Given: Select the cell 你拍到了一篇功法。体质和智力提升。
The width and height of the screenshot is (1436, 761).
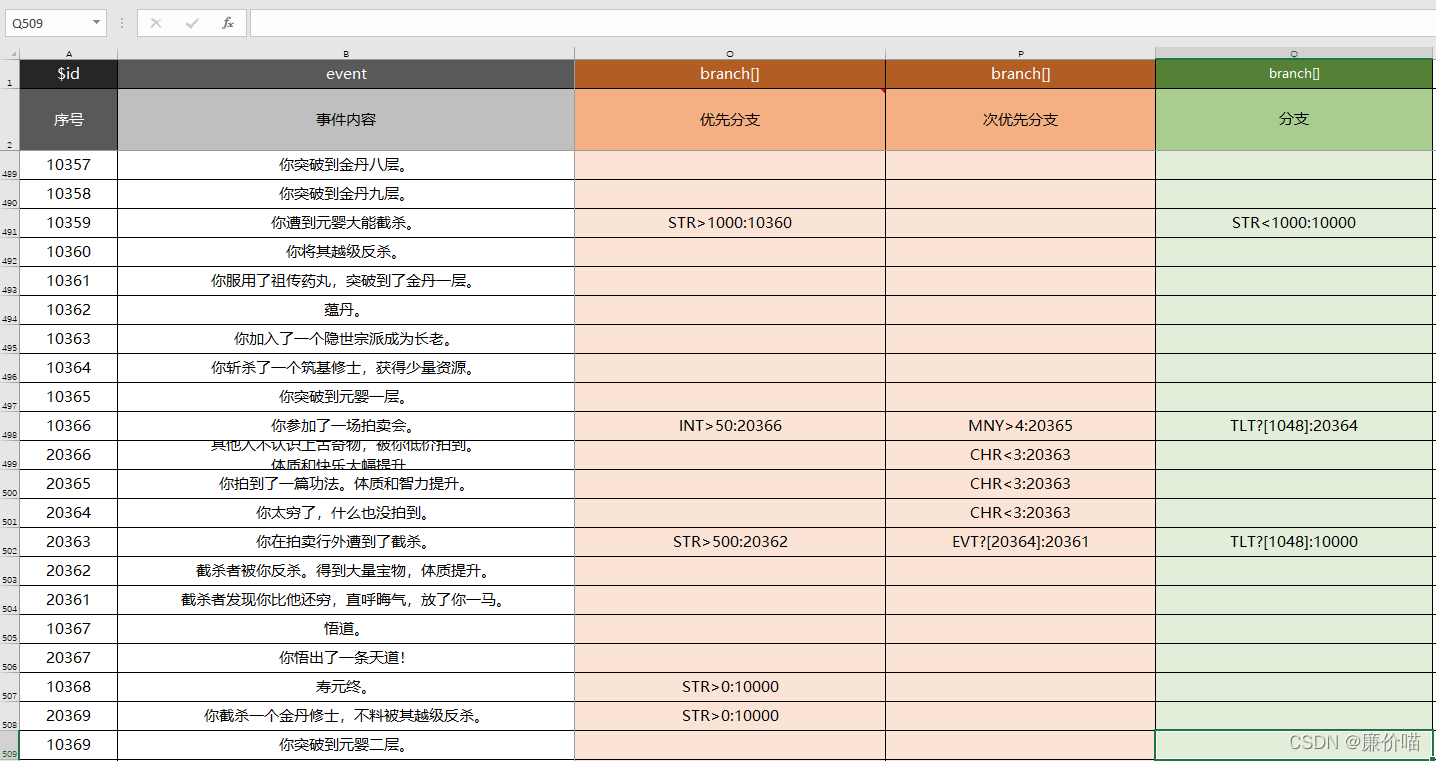Looking at the screenshot, I should [x=346, y=484].
